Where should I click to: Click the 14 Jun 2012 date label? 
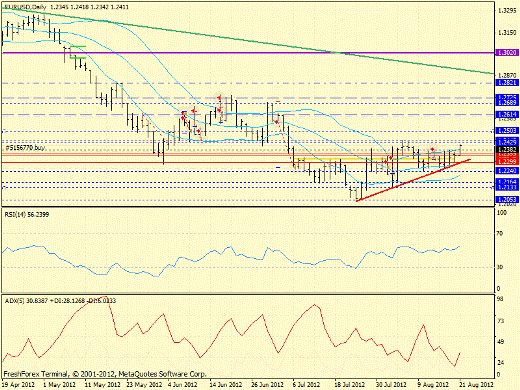pyautogui.click(x=226, y=384)
